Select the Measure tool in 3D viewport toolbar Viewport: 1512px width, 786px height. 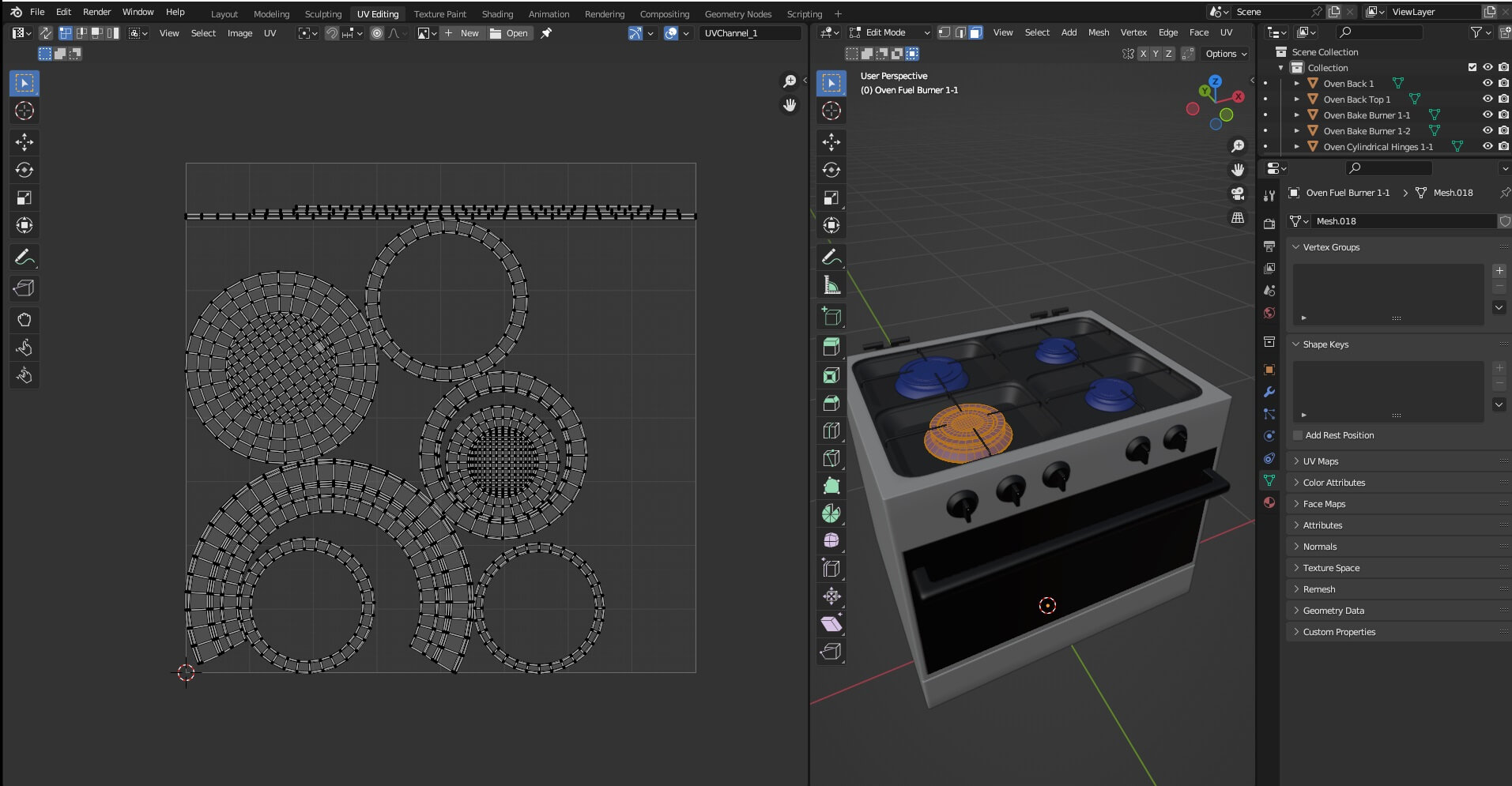[831, 284]
